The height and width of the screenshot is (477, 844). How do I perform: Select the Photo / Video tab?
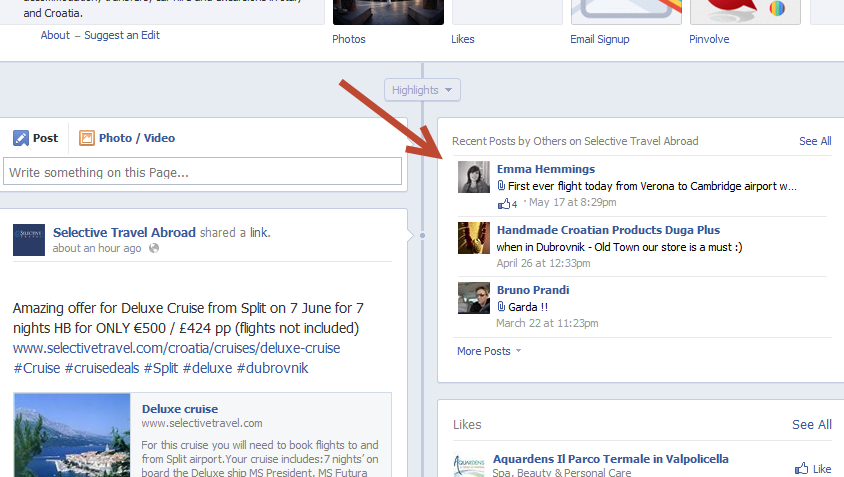tap(127, 138)
